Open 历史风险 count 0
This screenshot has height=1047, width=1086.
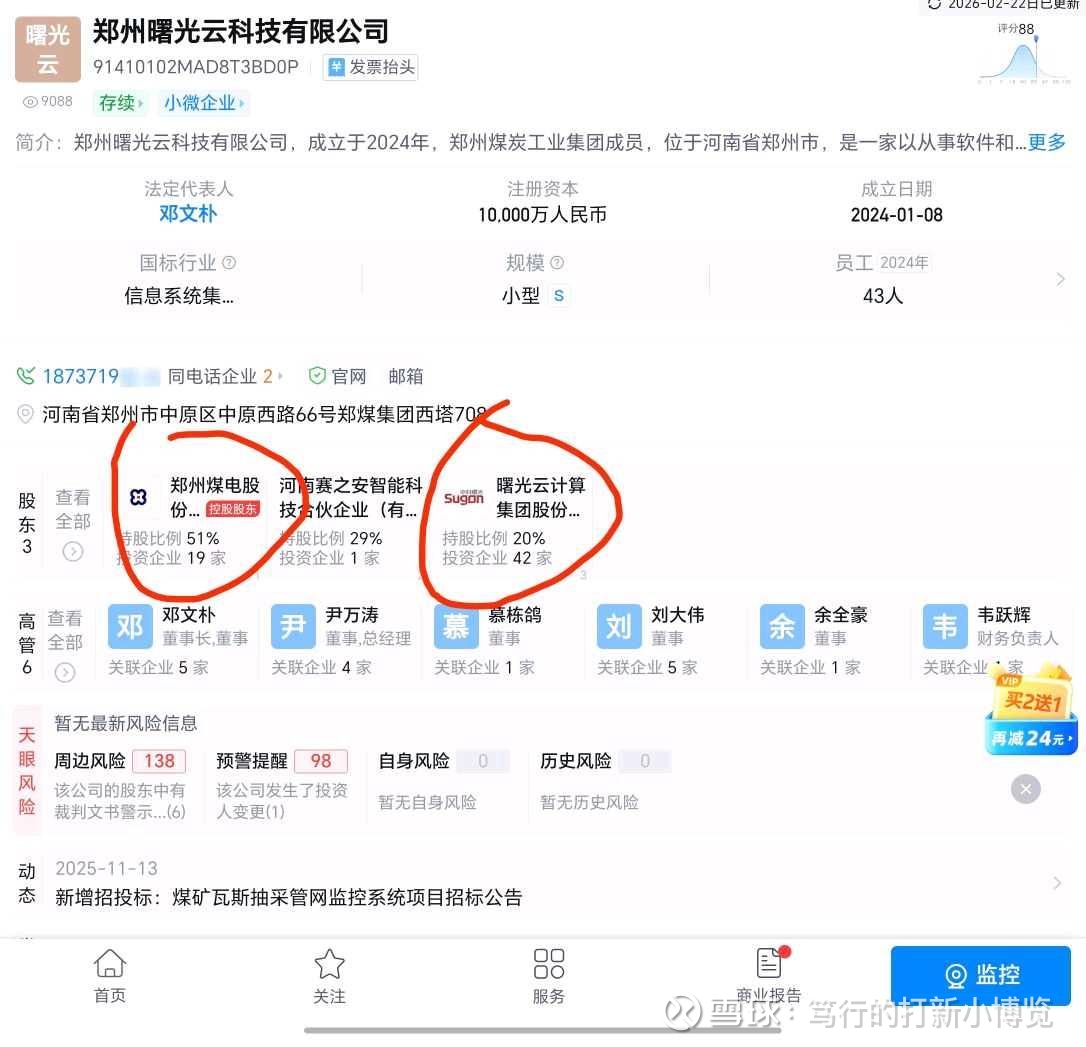[645, 761]
